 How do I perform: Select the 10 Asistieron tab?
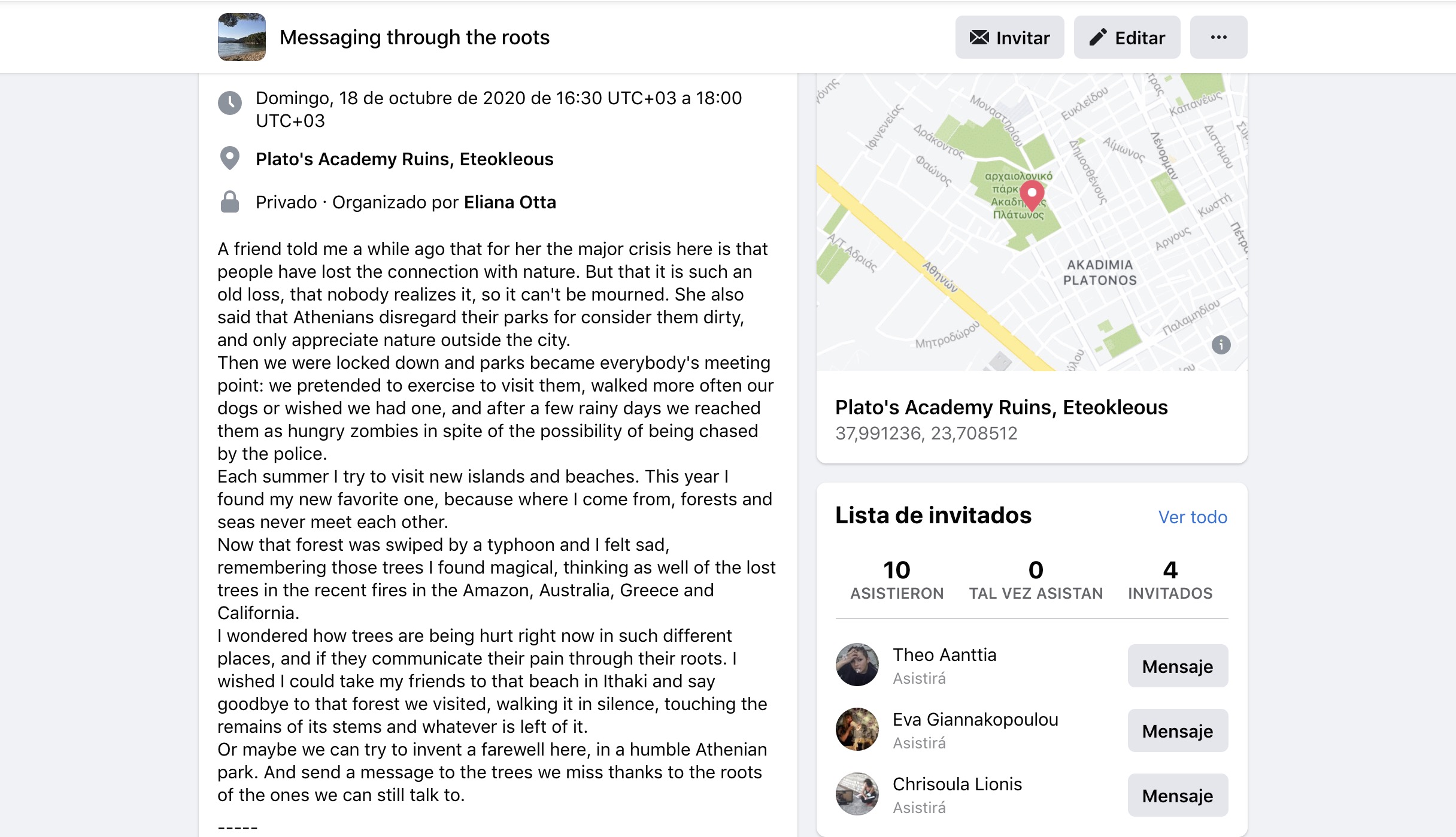pos(897,579)
